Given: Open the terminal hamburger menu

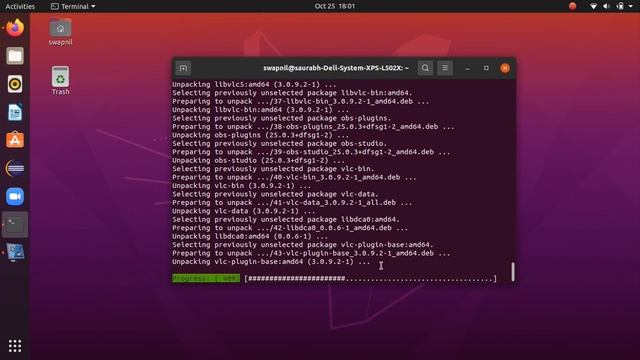Looking at the screenshot, I should [445, 68].
